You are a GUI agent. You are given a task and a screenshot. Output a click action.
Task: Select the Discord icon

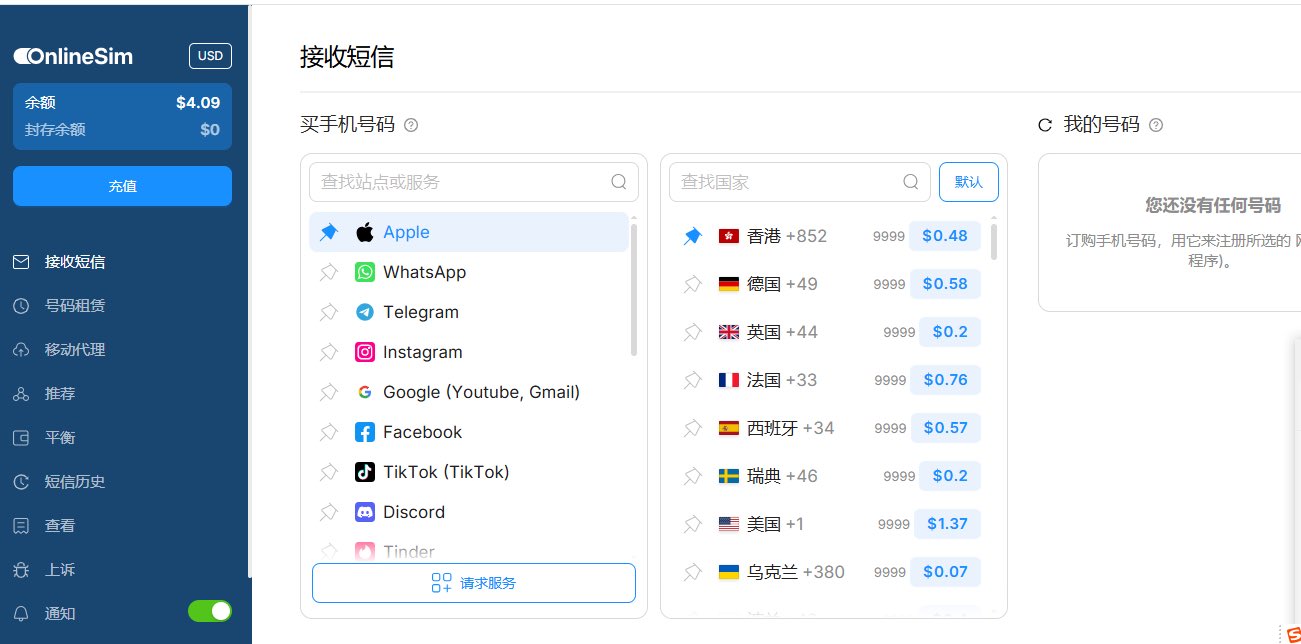click(x=365, y=512)
